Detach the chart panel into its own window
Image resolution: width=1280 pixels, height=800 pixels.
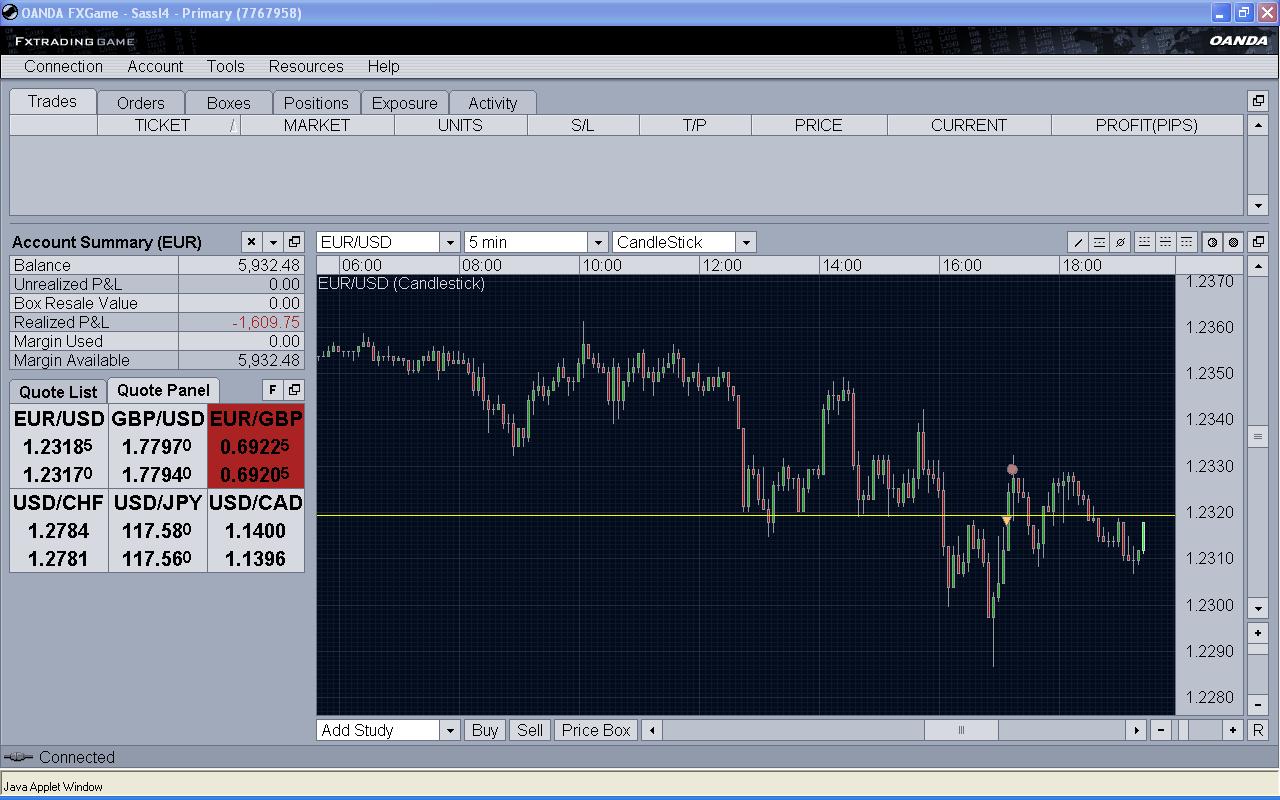[1258, 242]
